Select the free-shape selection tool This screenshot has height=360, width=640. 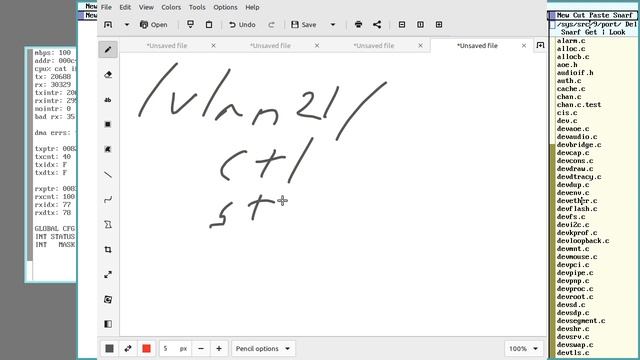pos(108,149)
